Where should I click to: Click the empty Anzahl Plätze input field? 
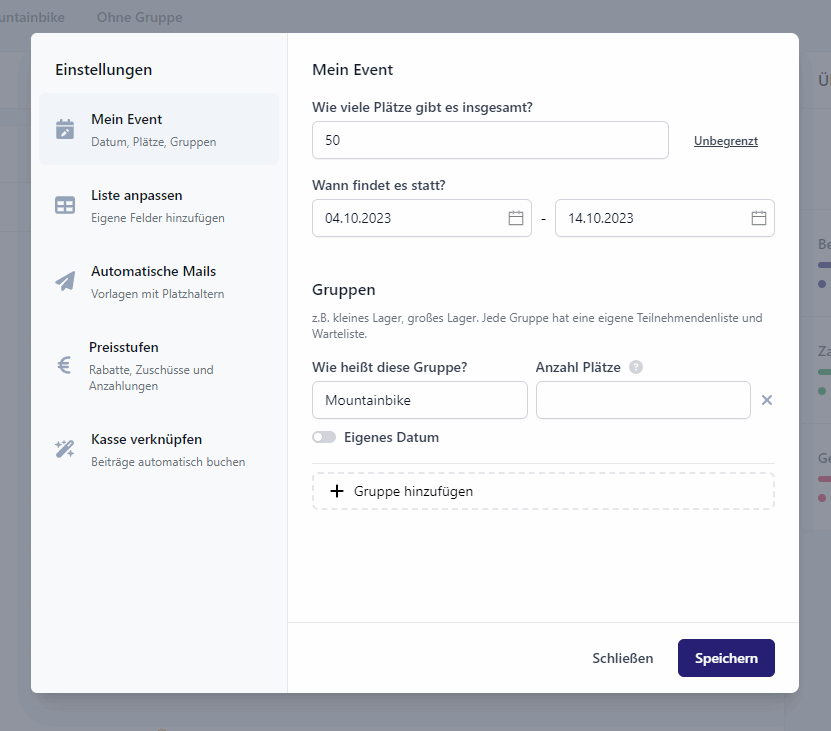[643, 400]
